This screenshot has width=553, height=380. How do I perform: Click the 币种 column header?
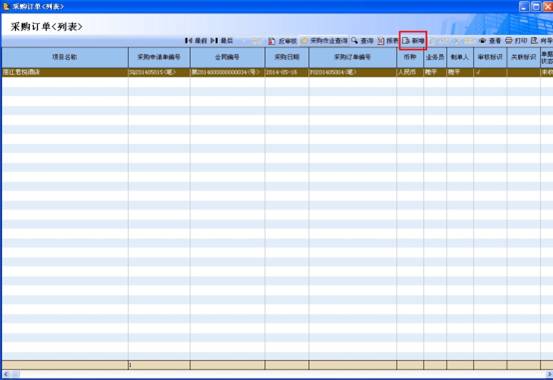410,57
